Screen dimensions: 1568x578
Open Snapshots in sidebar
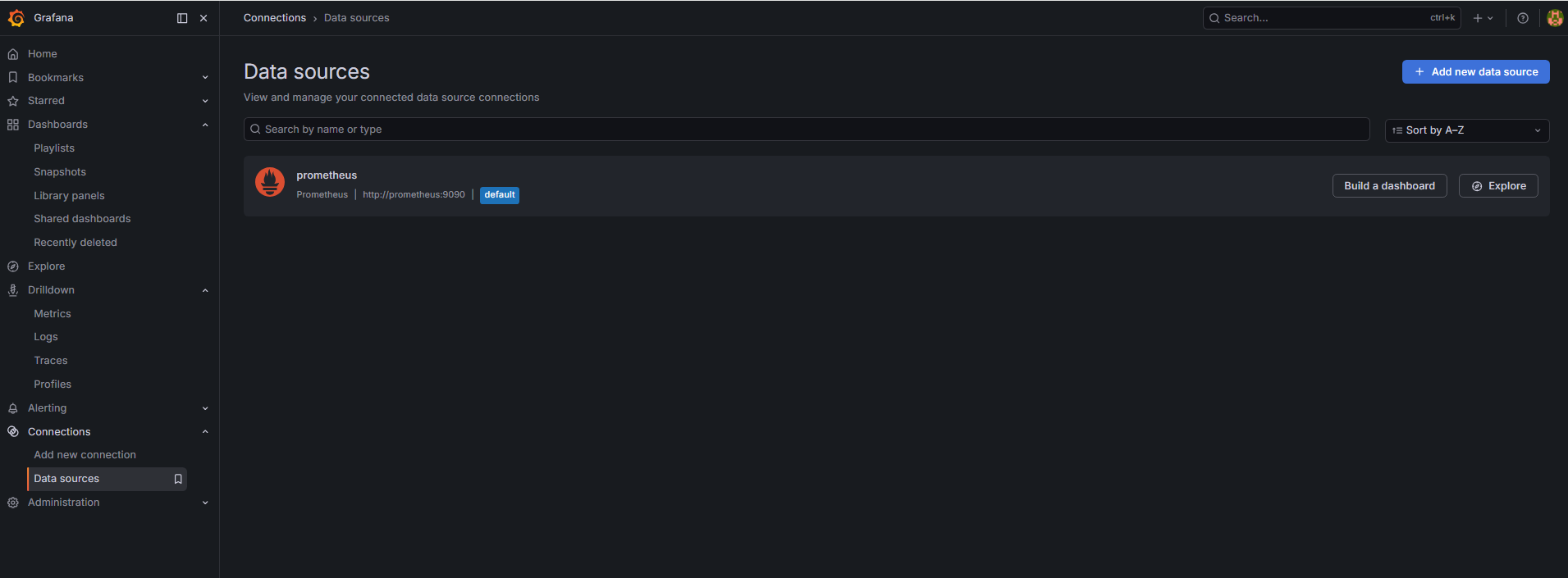click(60, 172)
